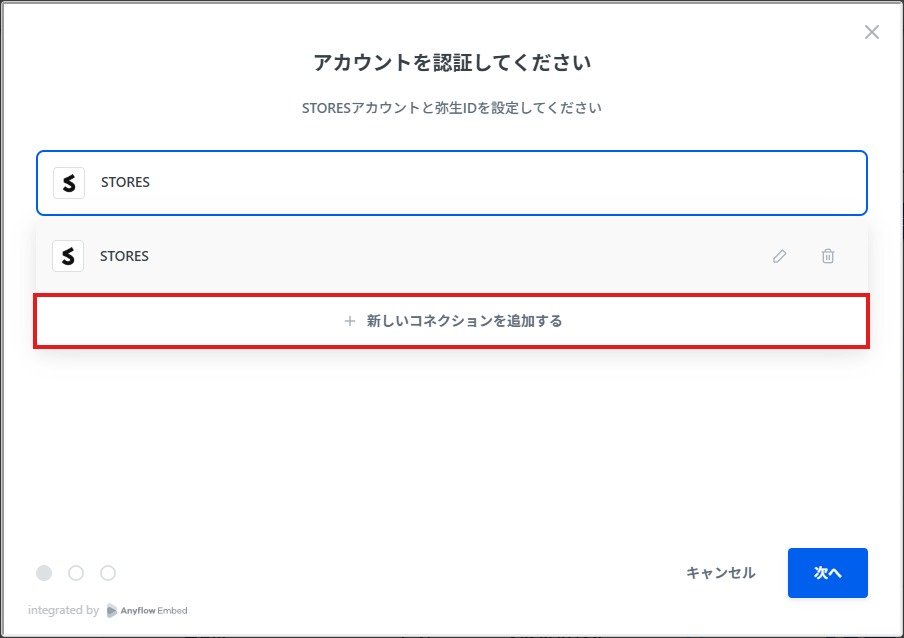Choose the STORES option in the dropdown list

[x=452, y=256]
